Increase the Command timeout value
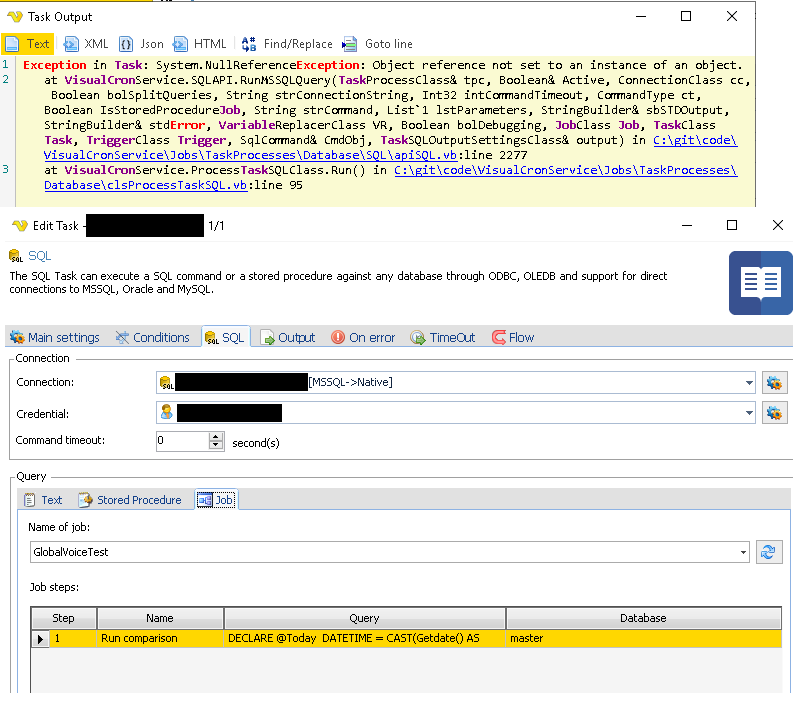Screen dimensions: 797x701 (x=216, y=437)
